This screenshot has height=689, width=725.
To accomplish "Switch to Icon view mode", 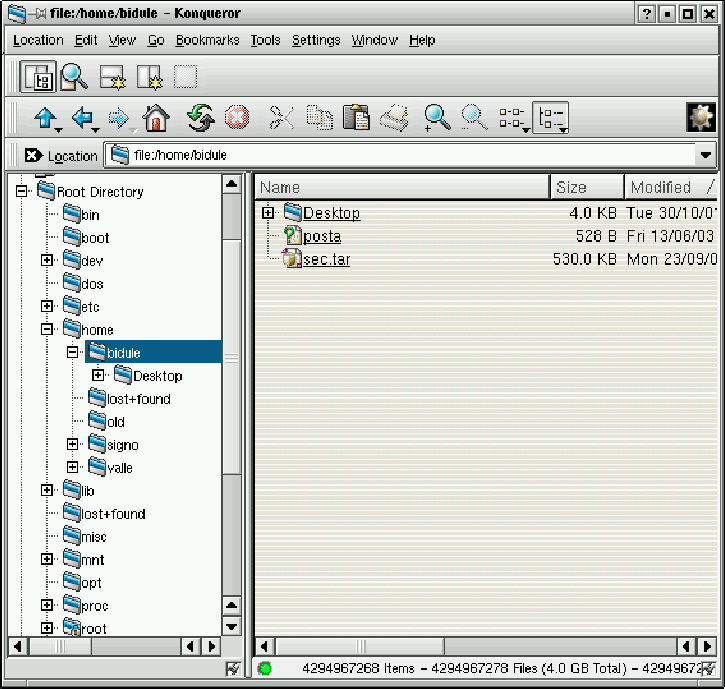I will pyautogui.click(x=512, y=118).
